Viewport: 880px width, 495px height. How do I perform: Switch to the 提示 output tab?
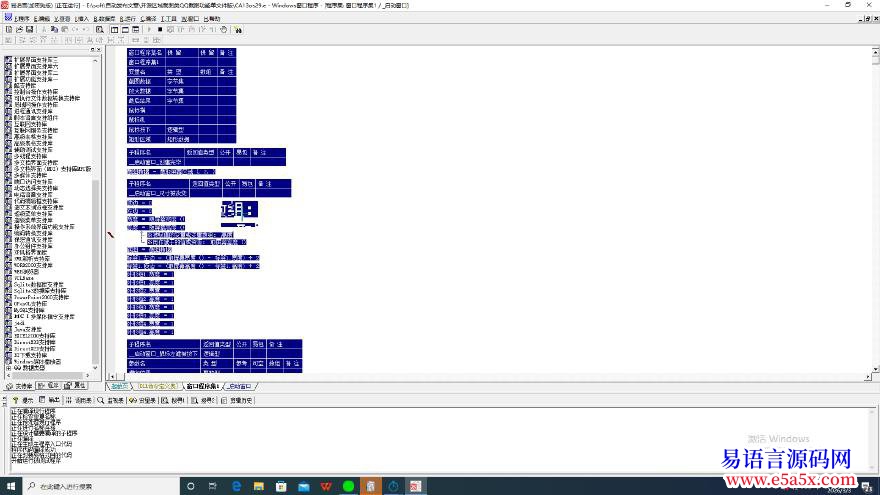click(24, 399)
